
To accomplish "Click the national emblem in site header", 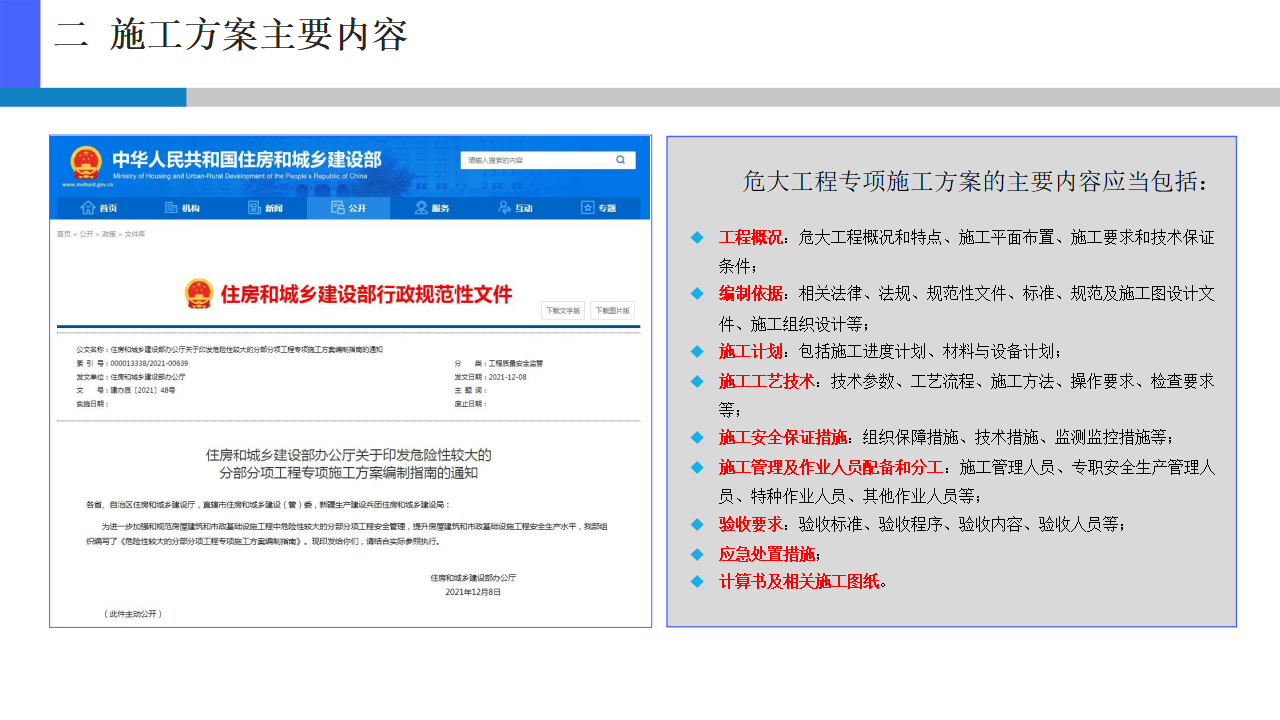I will (x=85, y=161).
